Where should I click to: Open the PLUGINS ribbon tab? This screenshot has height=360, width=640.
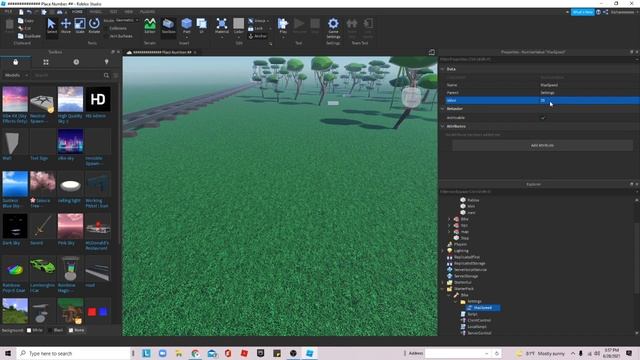147,12
